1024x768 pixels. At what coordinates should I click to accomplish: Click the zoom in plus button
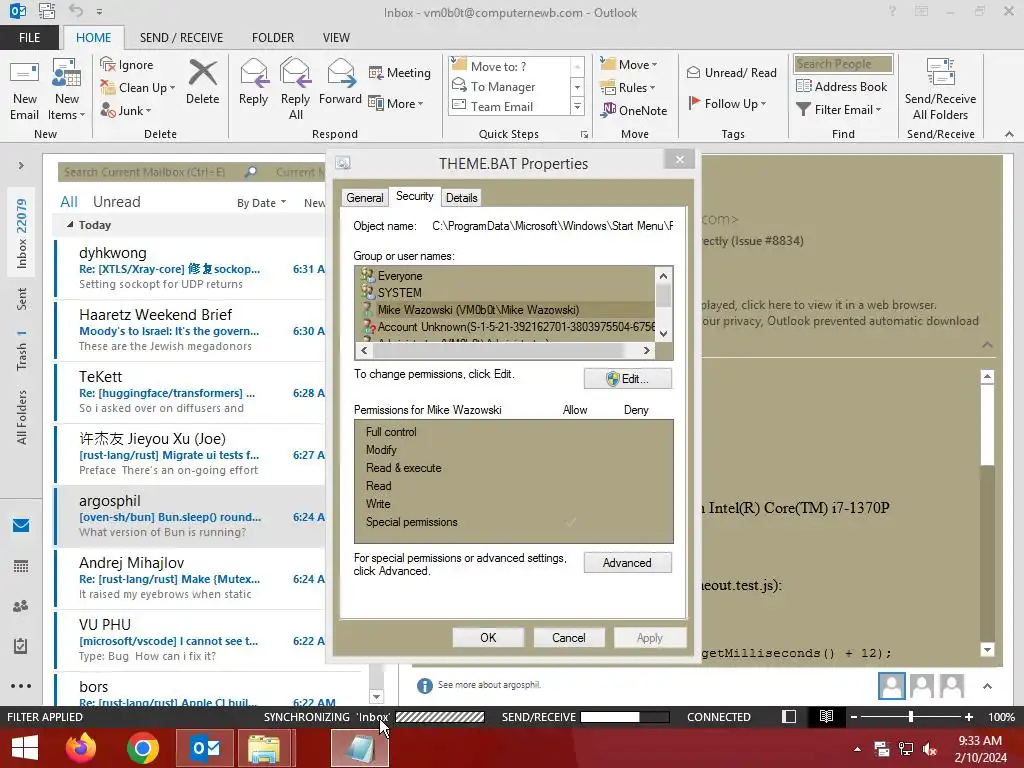click(968, 716)
